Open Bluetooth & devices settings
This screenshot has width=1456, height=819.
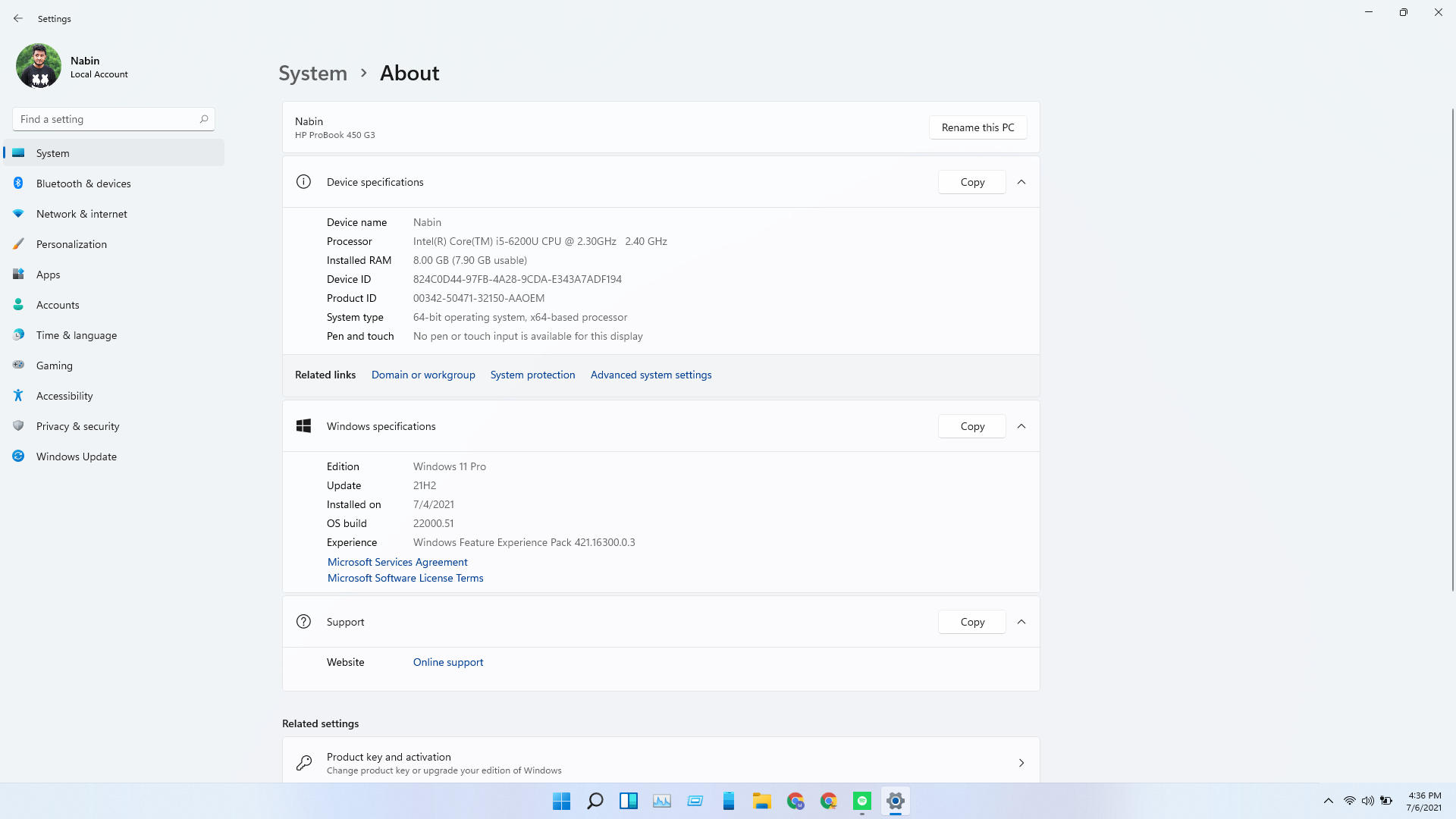114,184
